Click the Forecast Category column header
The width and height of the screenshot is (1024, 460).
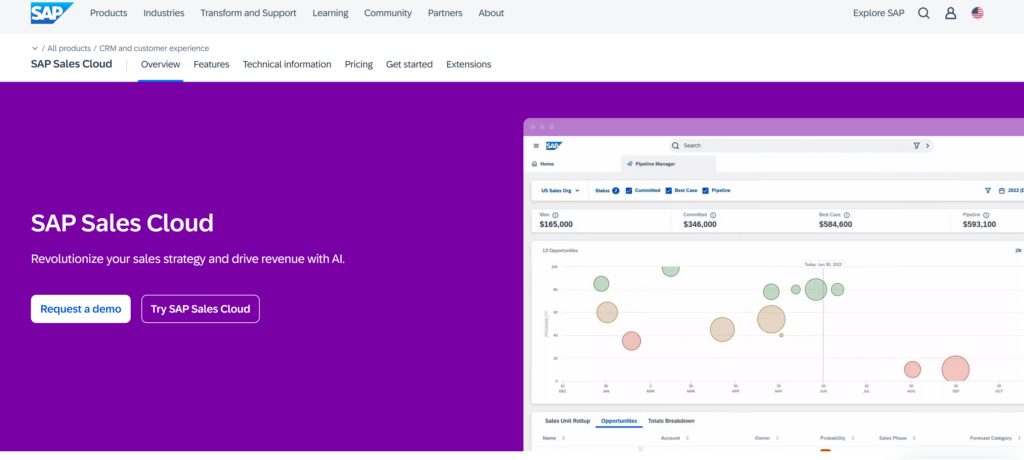(991, 438)
